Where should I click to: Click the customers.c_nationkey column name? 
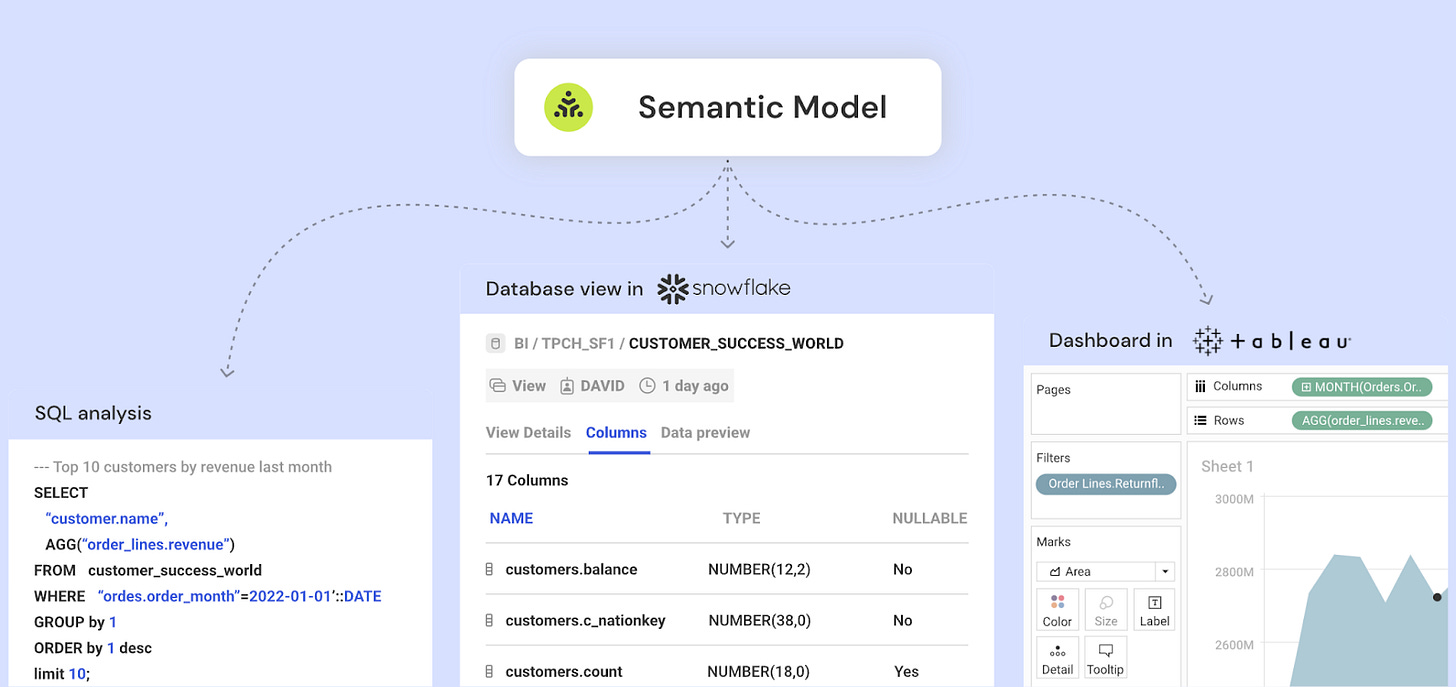tap(585, 620)
